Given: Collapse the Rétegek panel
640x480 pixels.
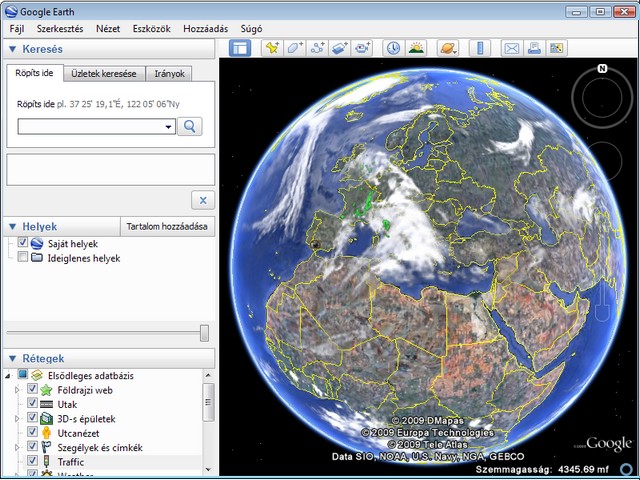Looking at the screenshot, I should coord(13,358).
